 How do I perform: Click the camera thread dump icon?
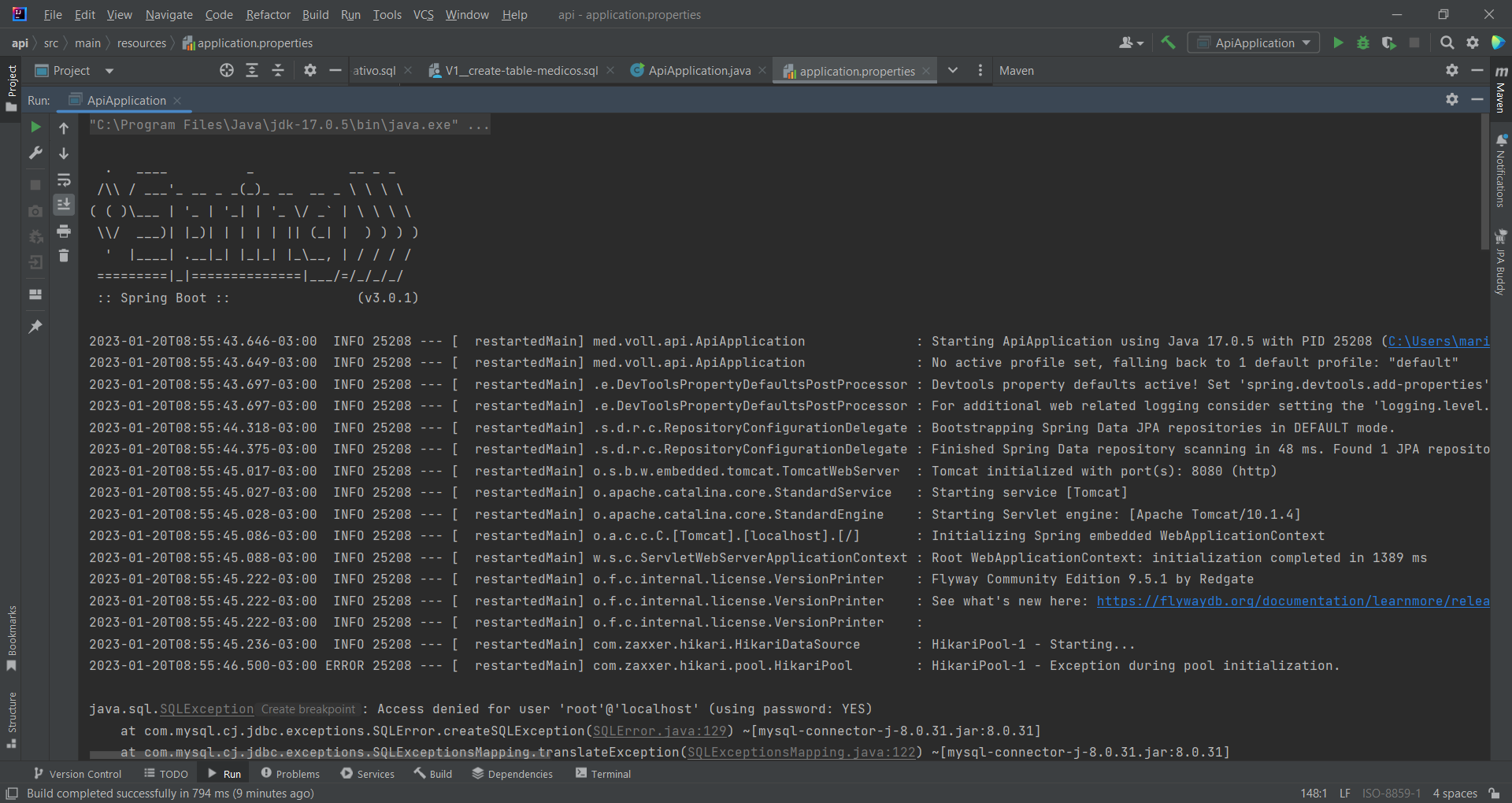click(35, 211)
